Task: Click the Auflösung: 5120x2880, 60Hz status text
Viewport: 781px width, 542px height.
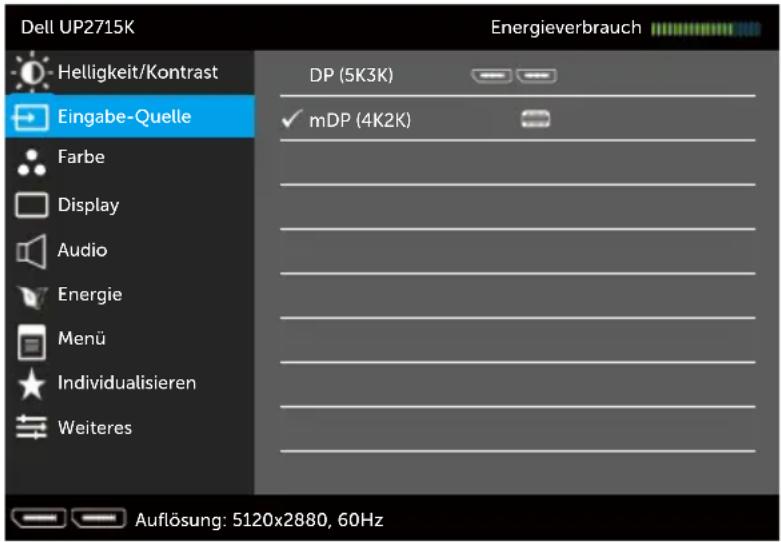Action: [259, 520]
